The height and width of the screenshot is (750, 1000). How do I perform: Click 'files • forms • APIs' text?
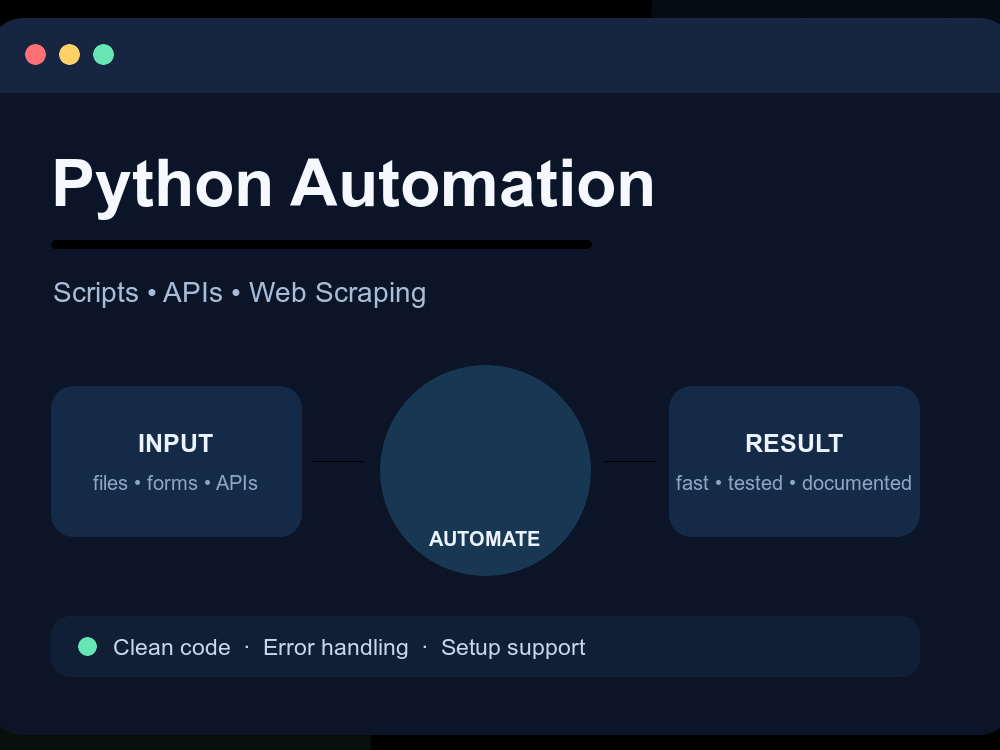(175, 483)
